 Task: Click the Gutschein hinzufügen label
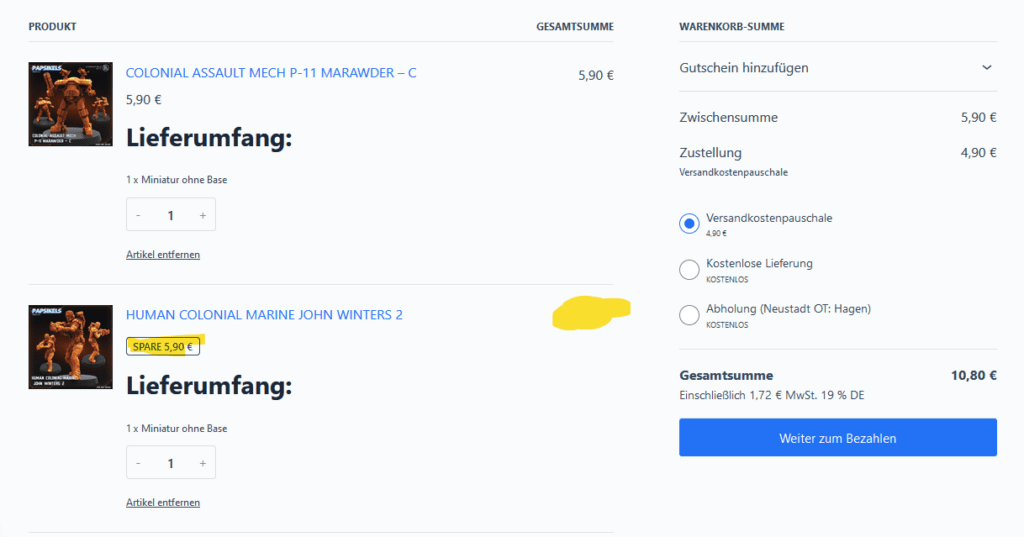(744, 68)
